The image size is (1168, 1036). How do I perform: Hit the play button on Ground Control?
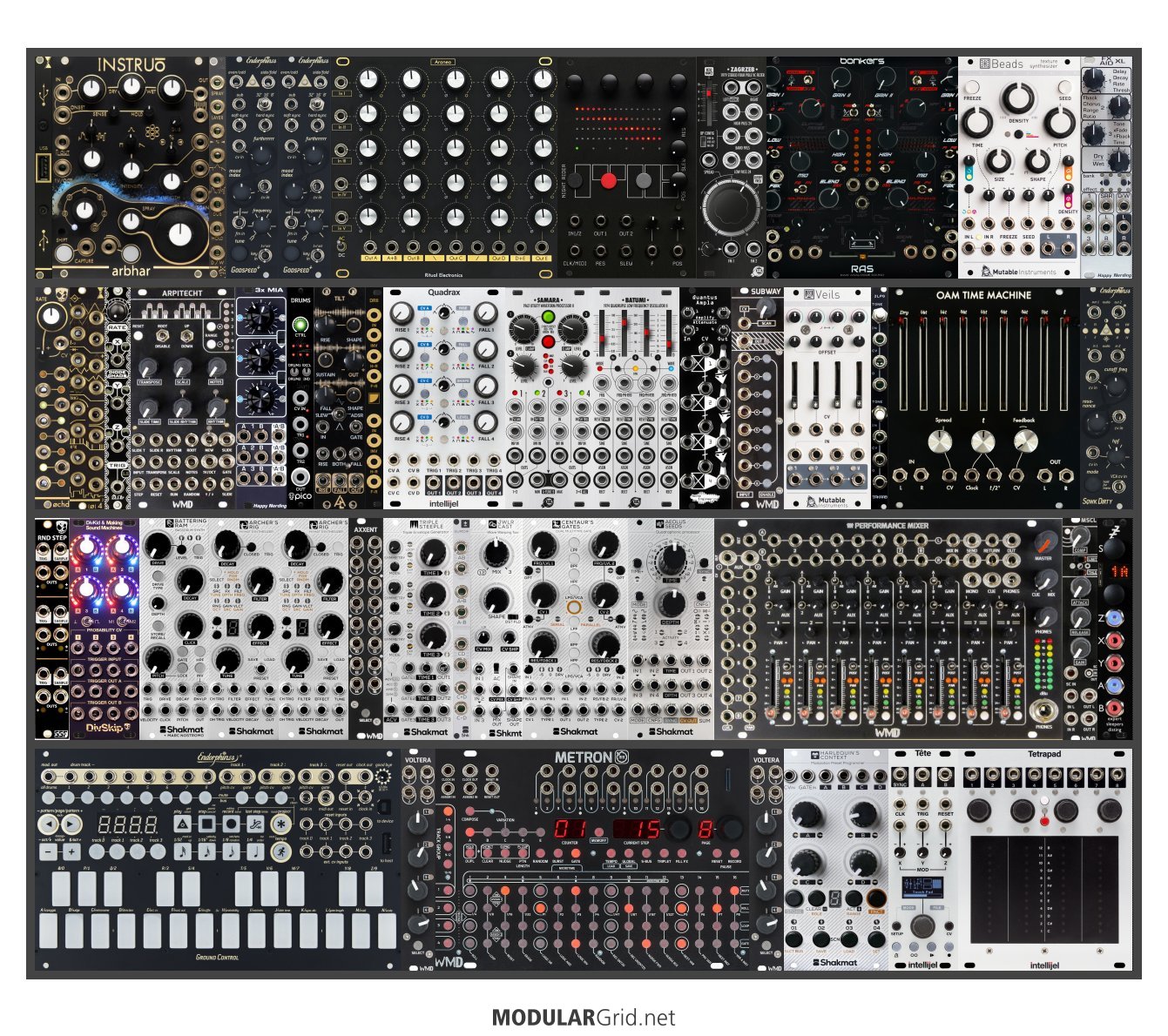pos(182,824)
